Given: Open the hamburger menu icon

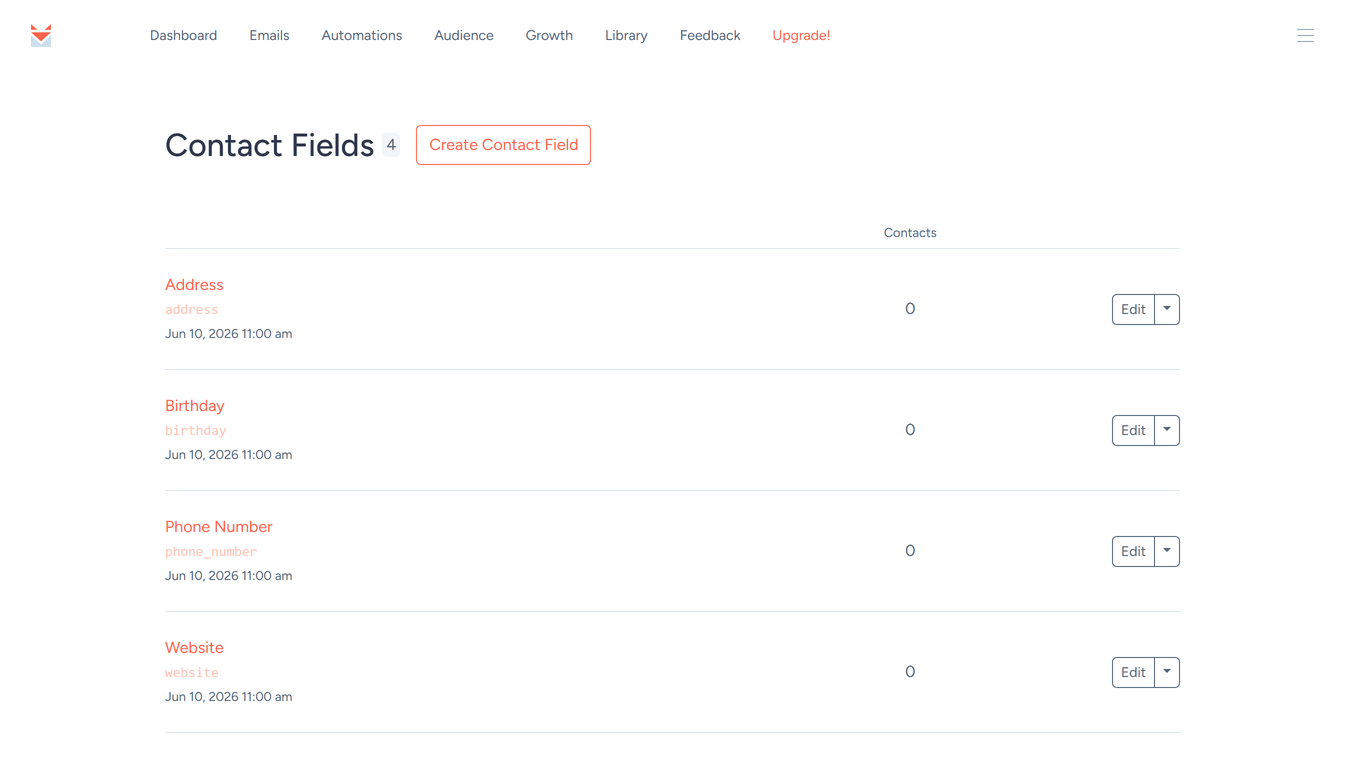Looking at the screenshot, I should 1305,36.
